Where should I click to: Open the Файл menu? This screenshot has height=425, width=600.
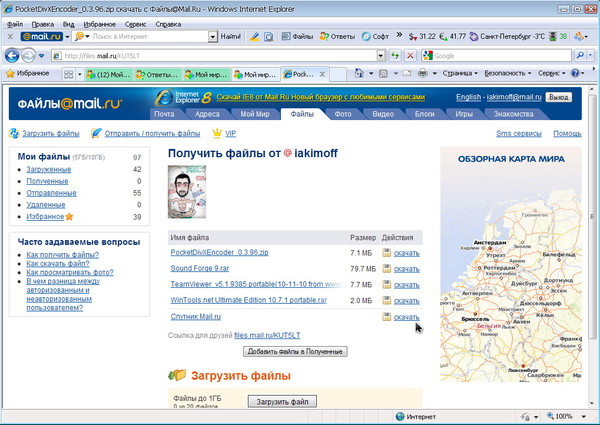pos(15,24)
